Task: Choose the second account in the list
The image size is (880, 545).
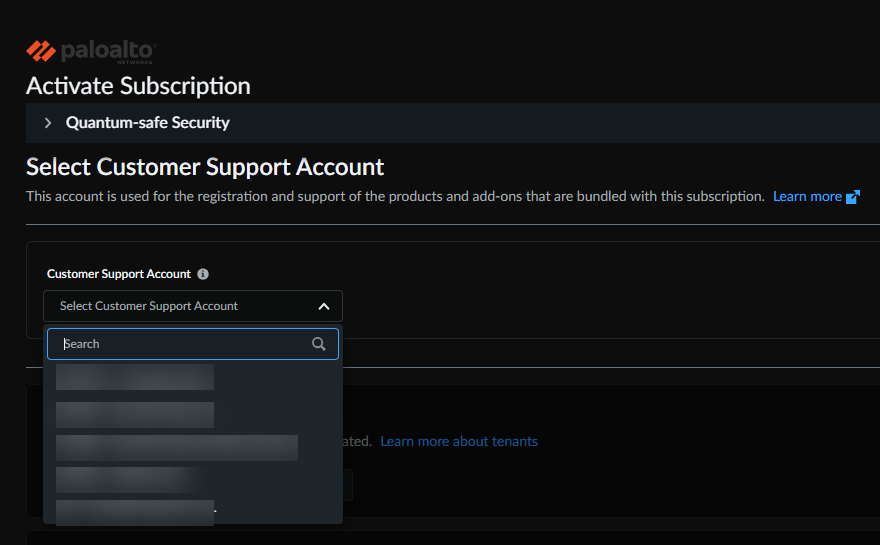Action: [135, 415]
